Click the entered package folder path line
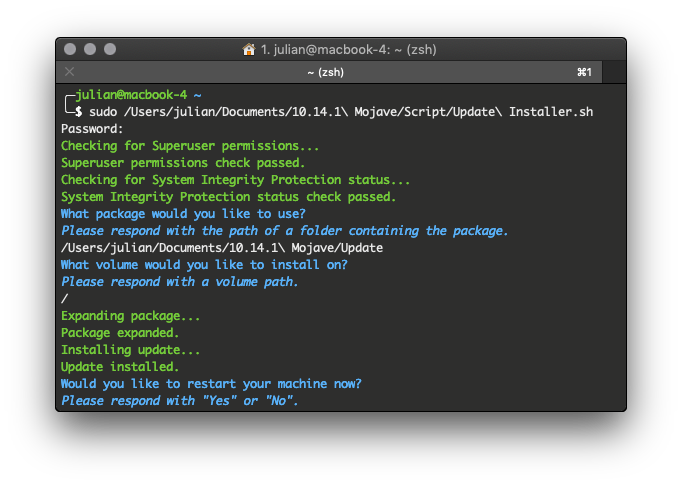The width and height of the screenshot is (682, 485). coord(222,247)
